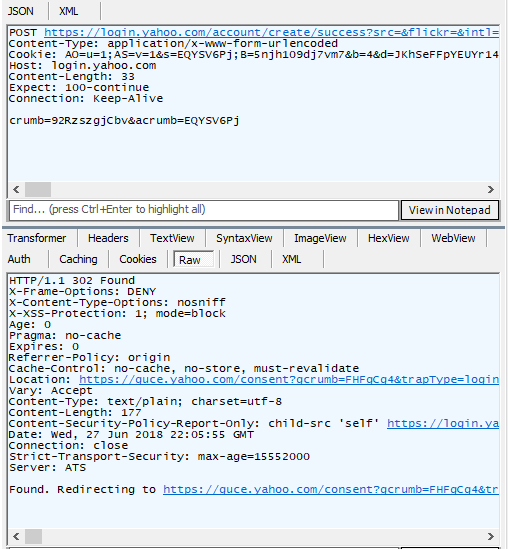This screenshot has width=508, height=549.
Task: Open the Caching tab
Action: 78,259
